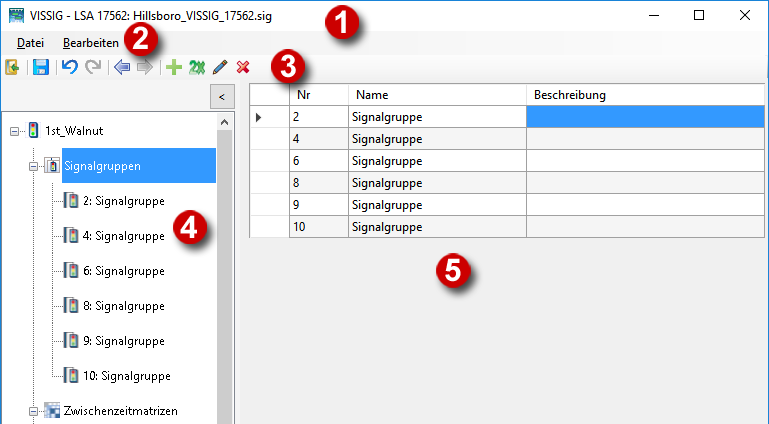The height and width of the screenshot is (424, 769).
Task: Click the Beschreibung cell of row 2
Action: pos(644,117)
